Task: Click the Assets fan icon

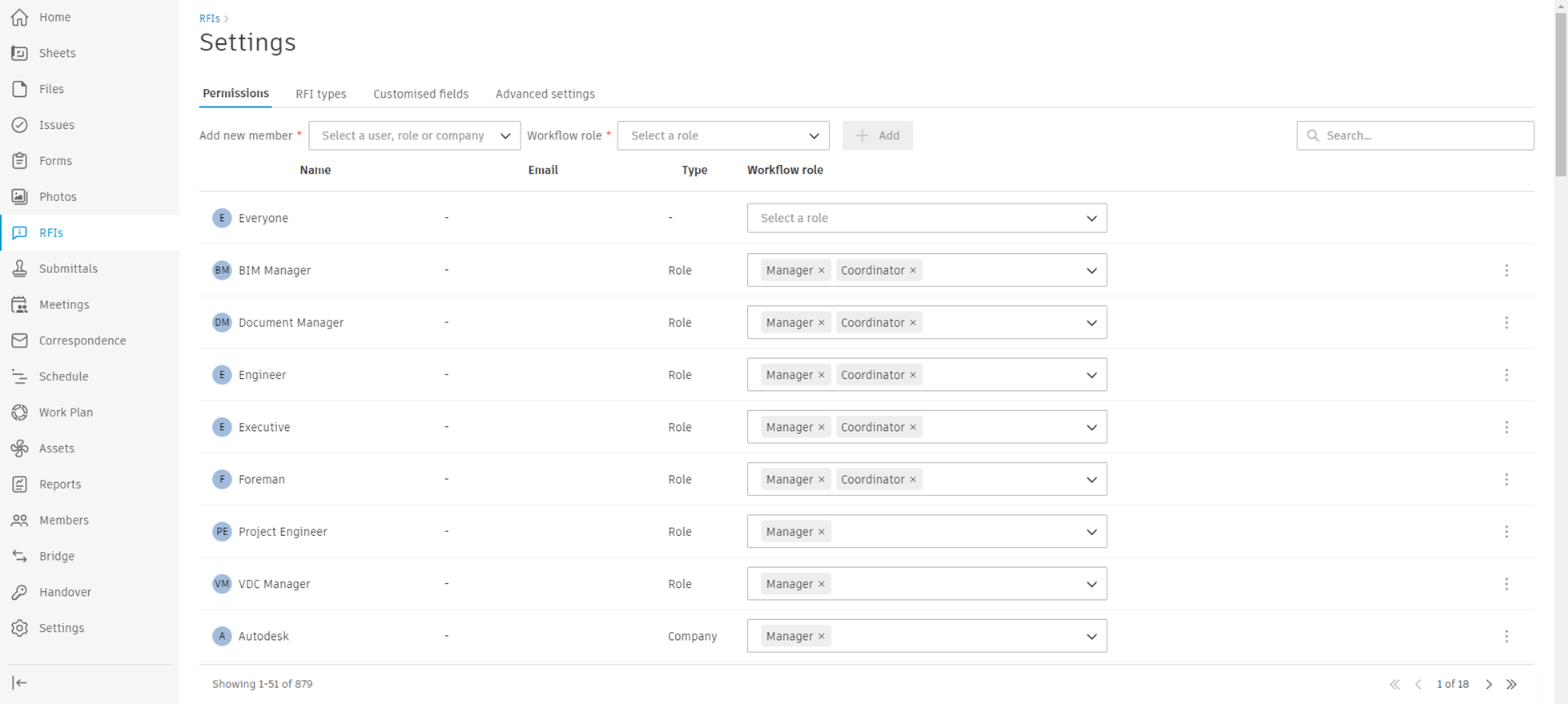Action: coord(20,449)
